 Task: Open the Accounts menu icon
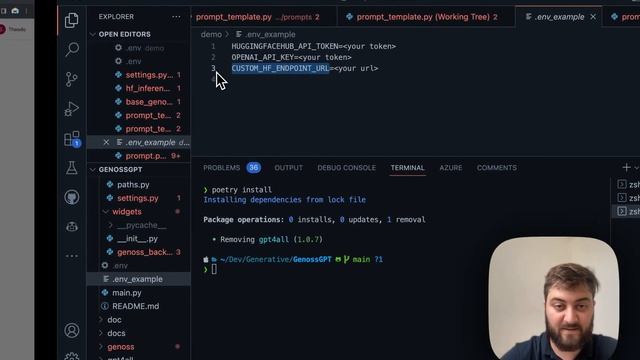(72, 330)
